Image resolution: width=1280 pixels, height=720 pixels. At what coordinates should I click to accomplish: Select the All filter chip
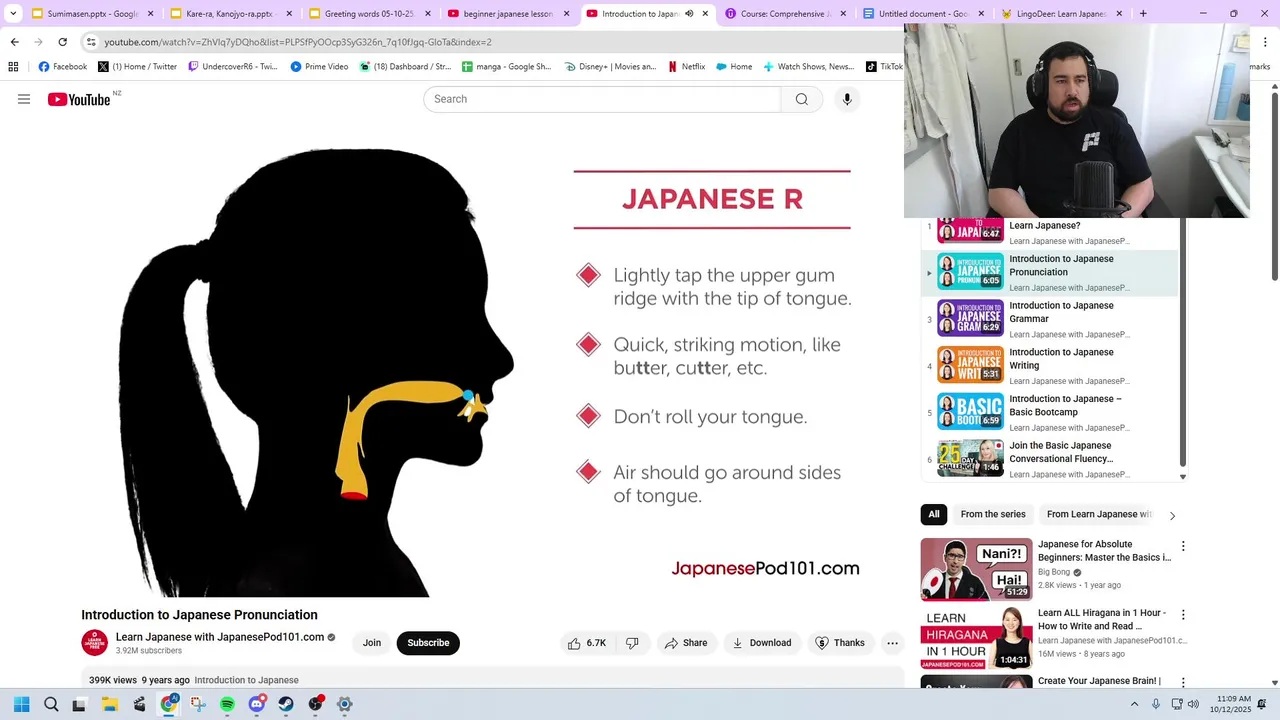click(x=934, y=514)
